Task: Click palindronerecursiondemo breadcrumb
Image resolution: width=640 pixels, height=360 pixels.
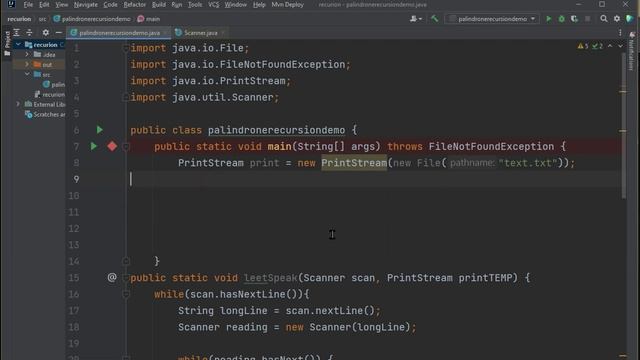Action: [92, 19]
